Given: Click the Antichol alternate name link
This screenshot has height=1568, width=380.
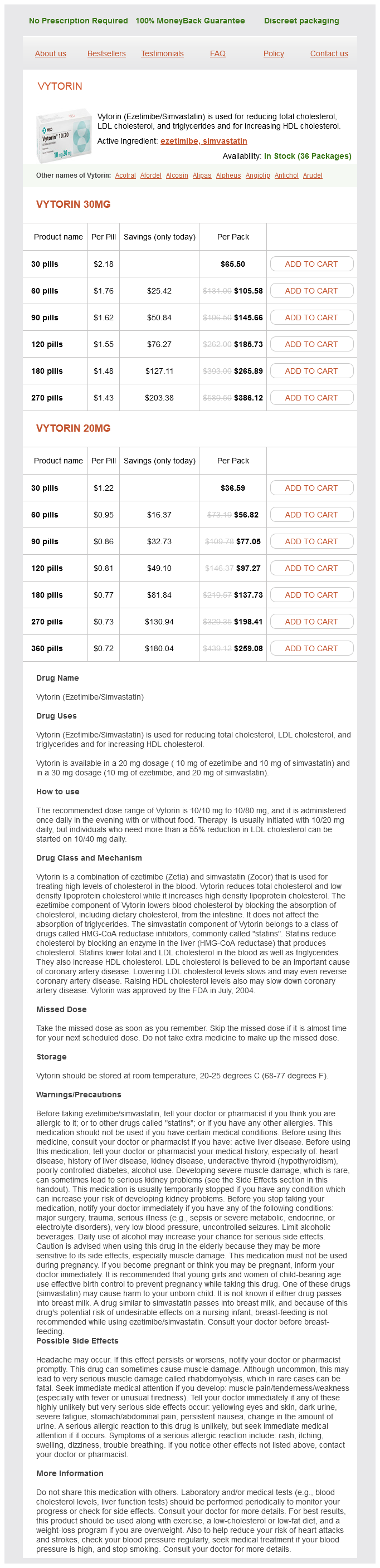Looking at the screenshot, I should pos(286,175).
